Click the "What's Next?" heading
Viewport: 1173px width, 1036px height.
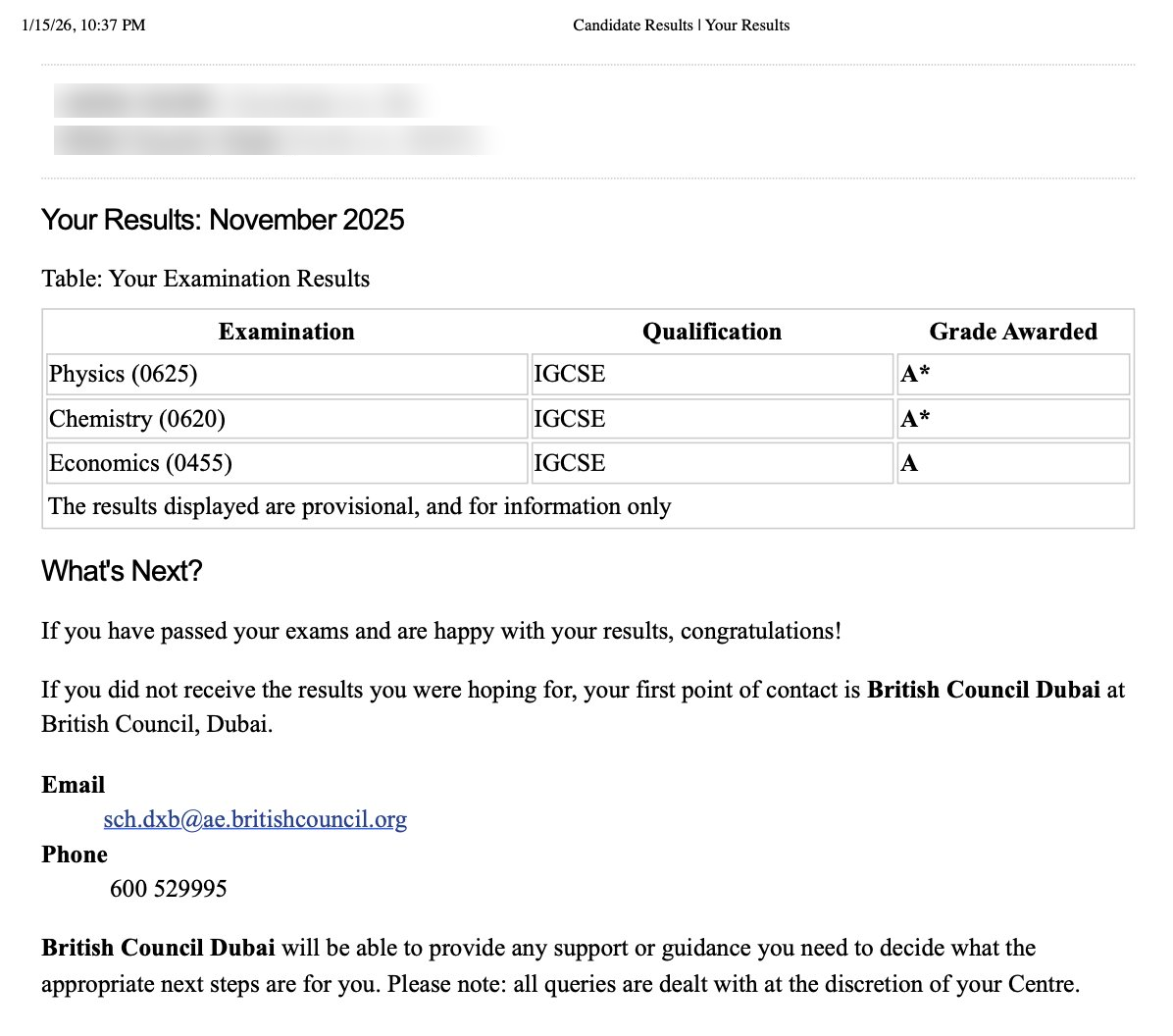pyautogui.click(x=122, y=571)
